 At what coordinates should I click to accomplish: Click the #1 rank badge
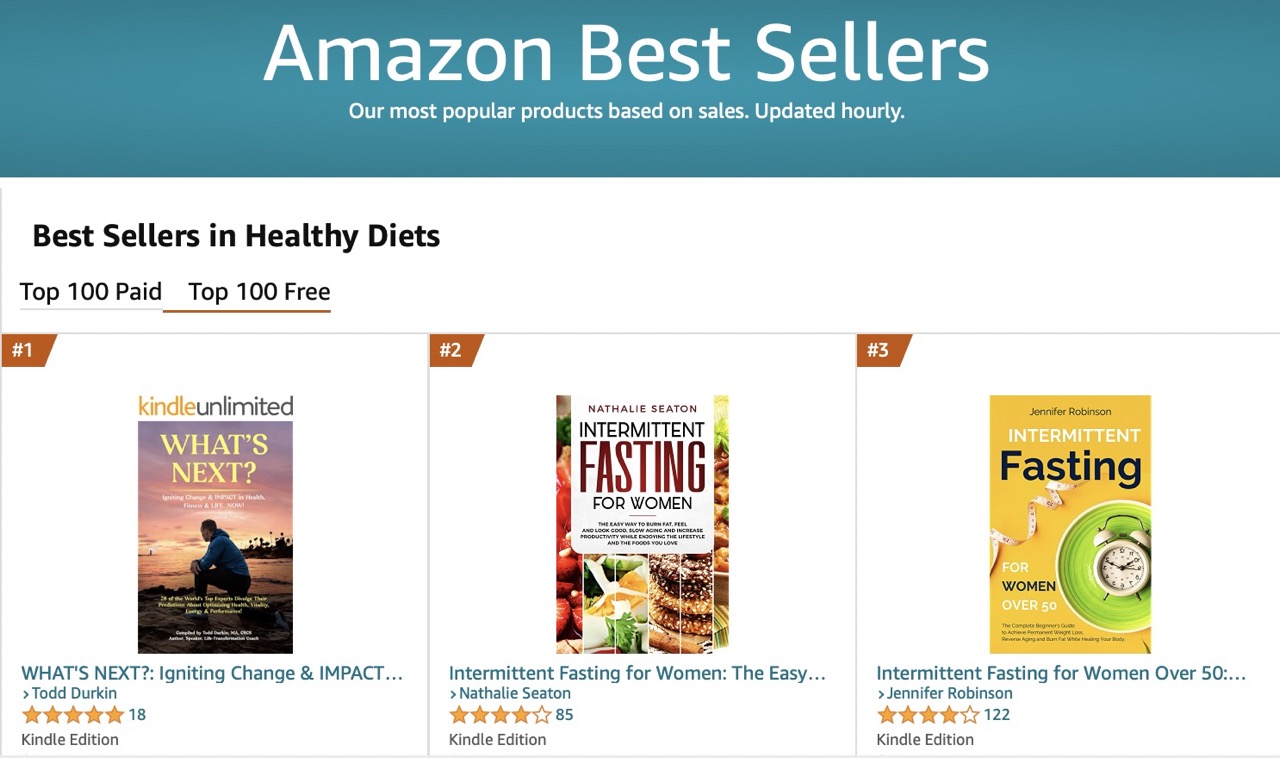[x=26, y=350]
